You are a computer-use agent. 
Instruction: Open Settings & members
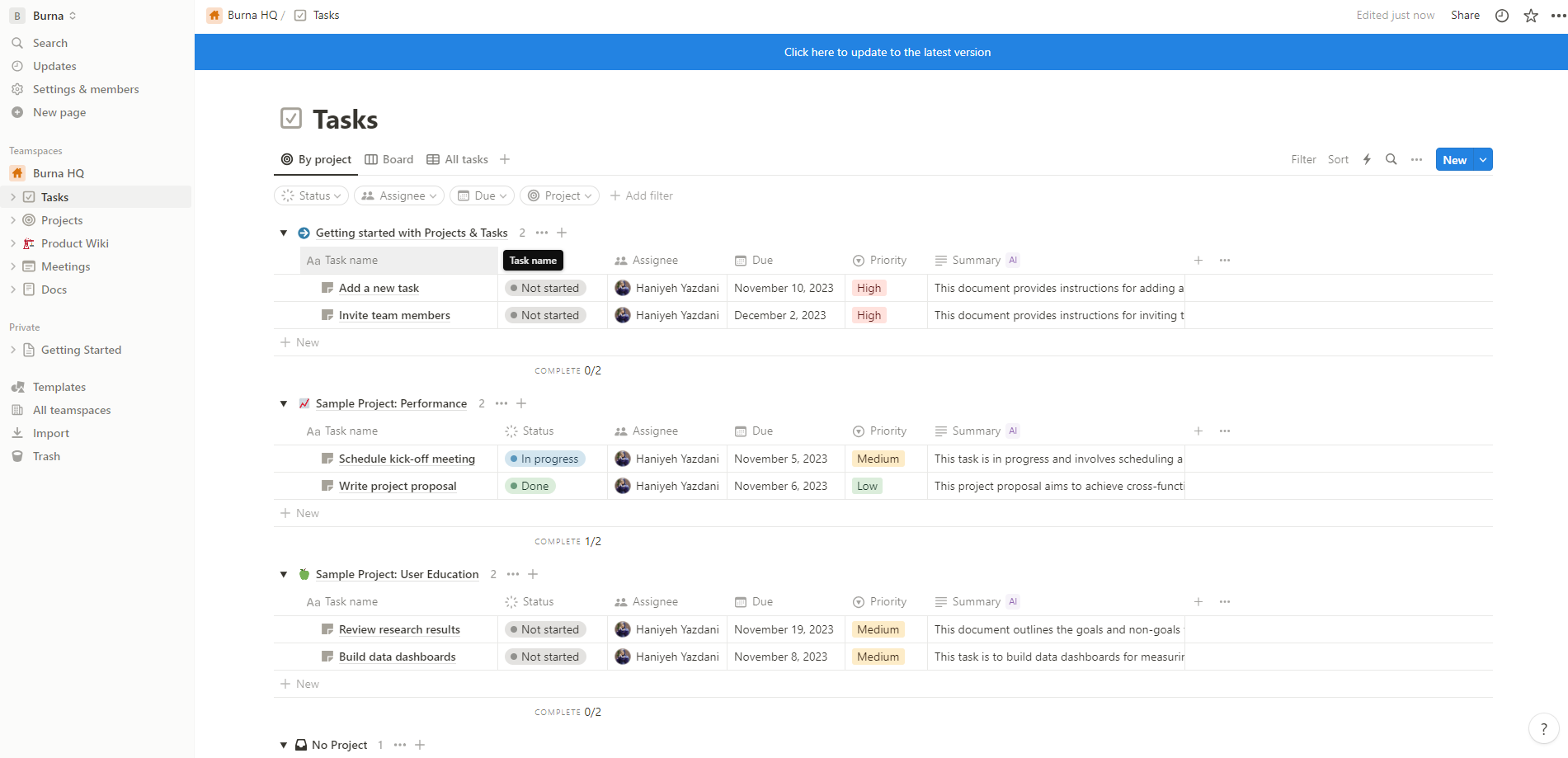(x=86, y=89)
